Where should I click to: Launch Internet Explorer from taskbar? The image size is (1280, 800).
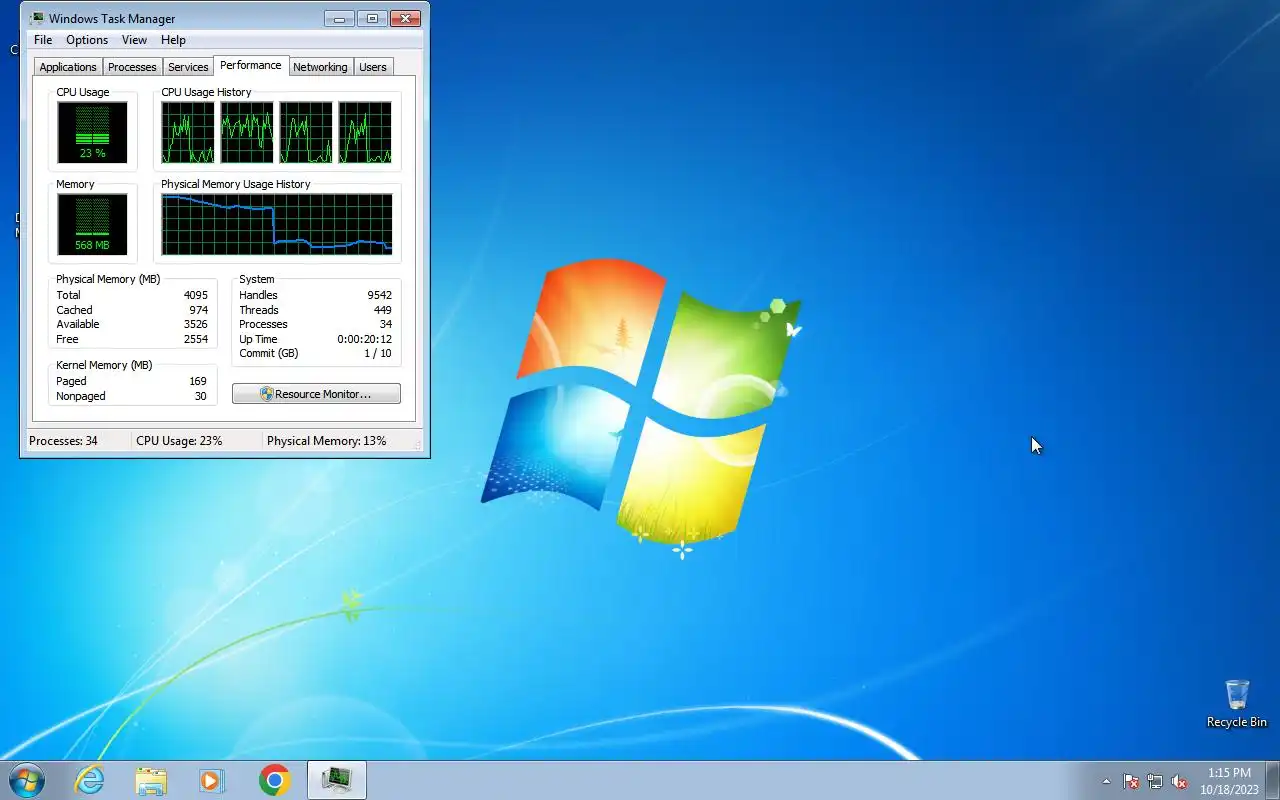90,780
